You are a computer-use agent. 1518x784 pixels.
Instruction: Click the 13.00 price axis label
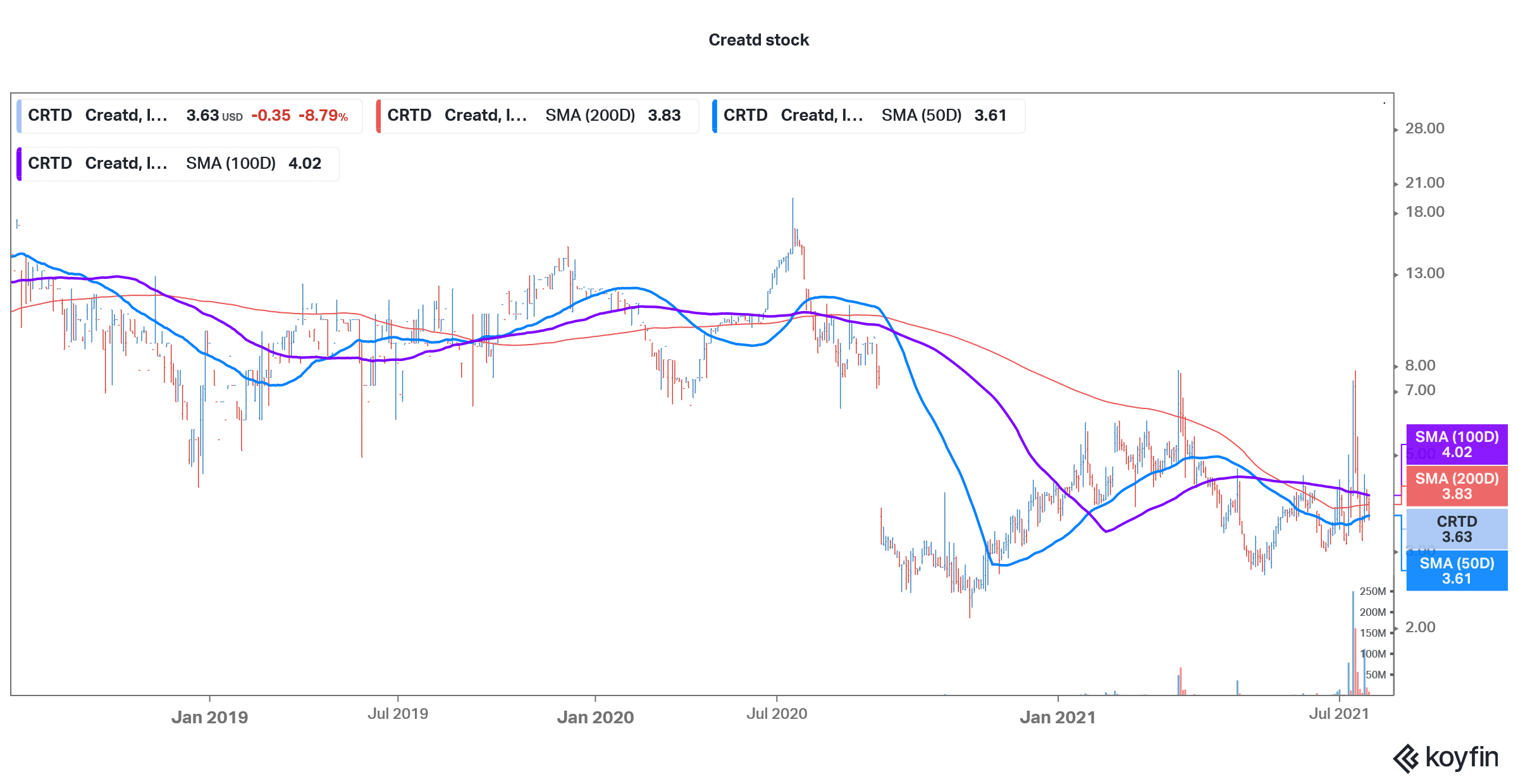click(1424, 273)
